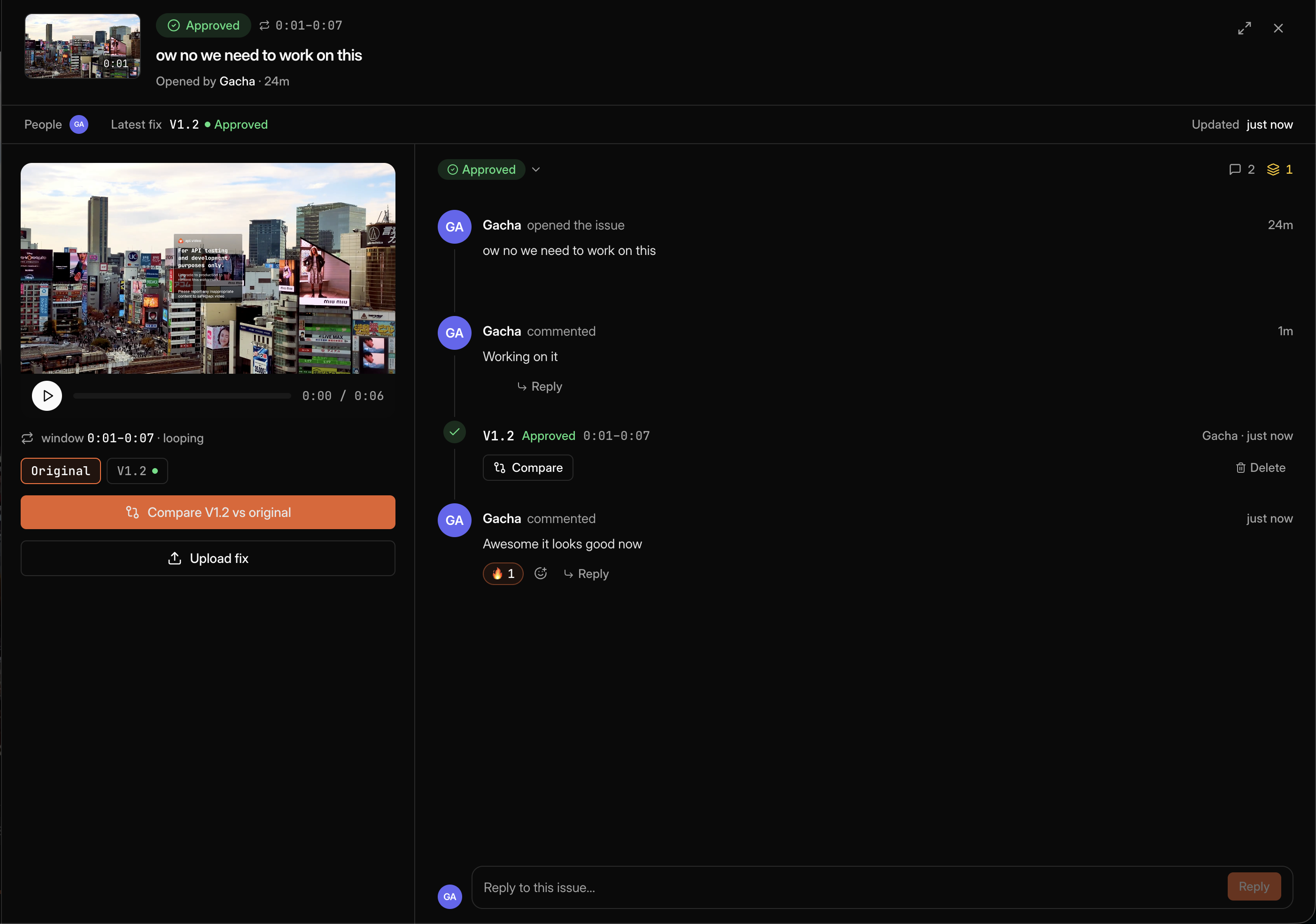Click the GA avatar beside the reply box

click(450, 896)
